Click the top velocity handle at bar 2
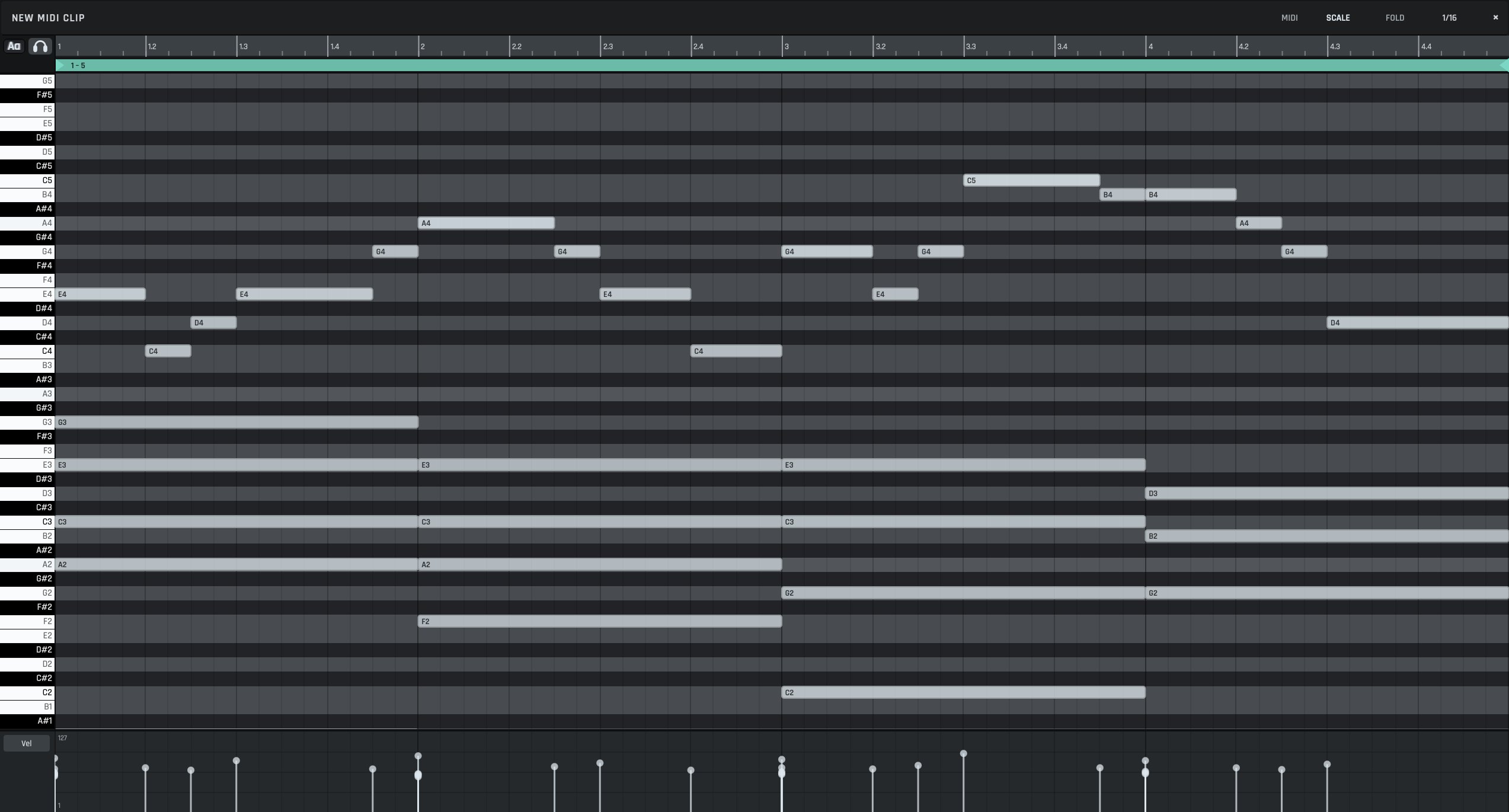This screenshot has height=812, width=1509. (x=418, y=756)
